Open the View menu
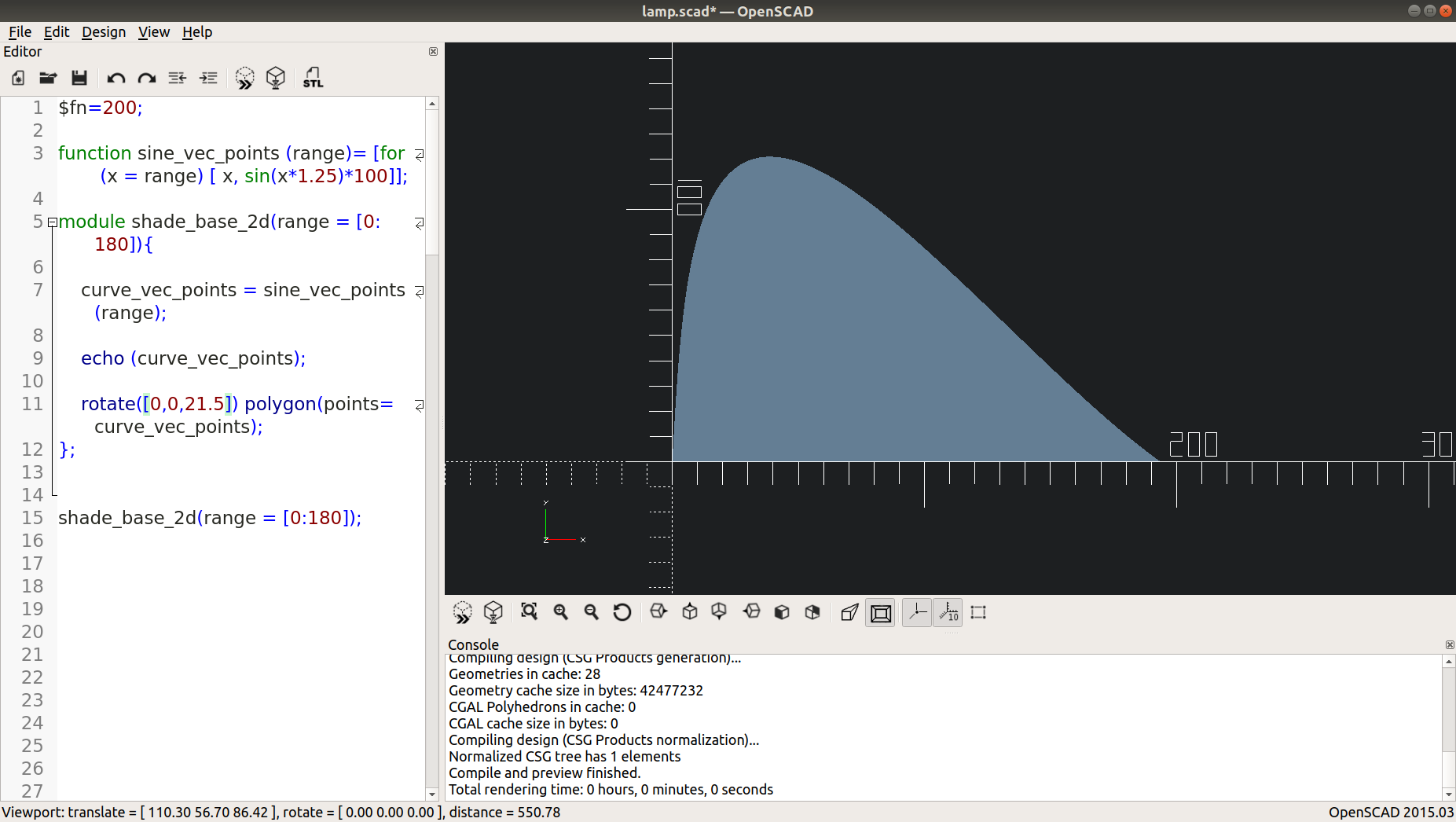This screenshot has height=822, width=1456. (154, 32)
